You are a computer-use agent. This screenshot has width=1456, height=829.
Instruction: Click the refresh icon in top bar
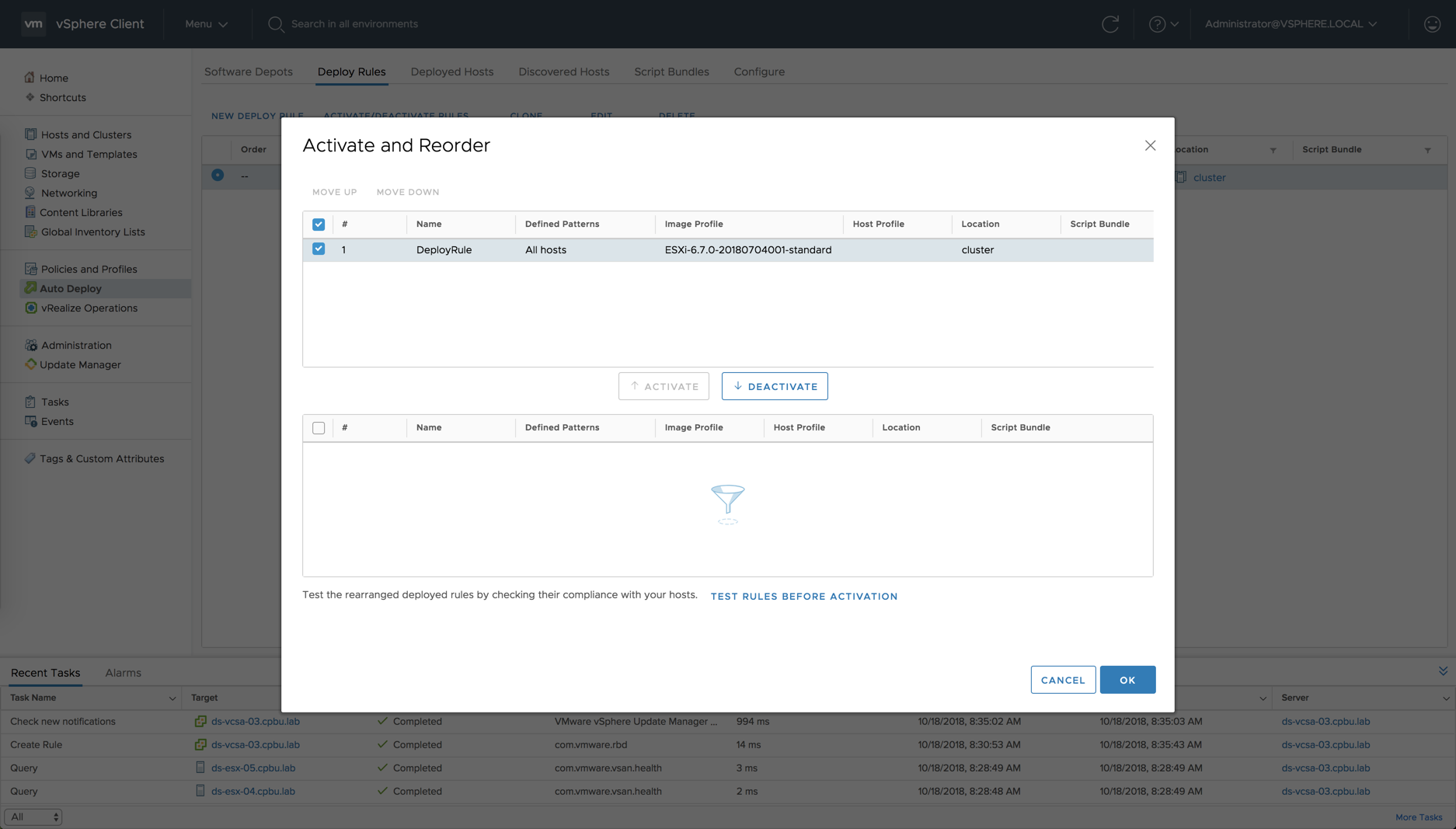1110,24
